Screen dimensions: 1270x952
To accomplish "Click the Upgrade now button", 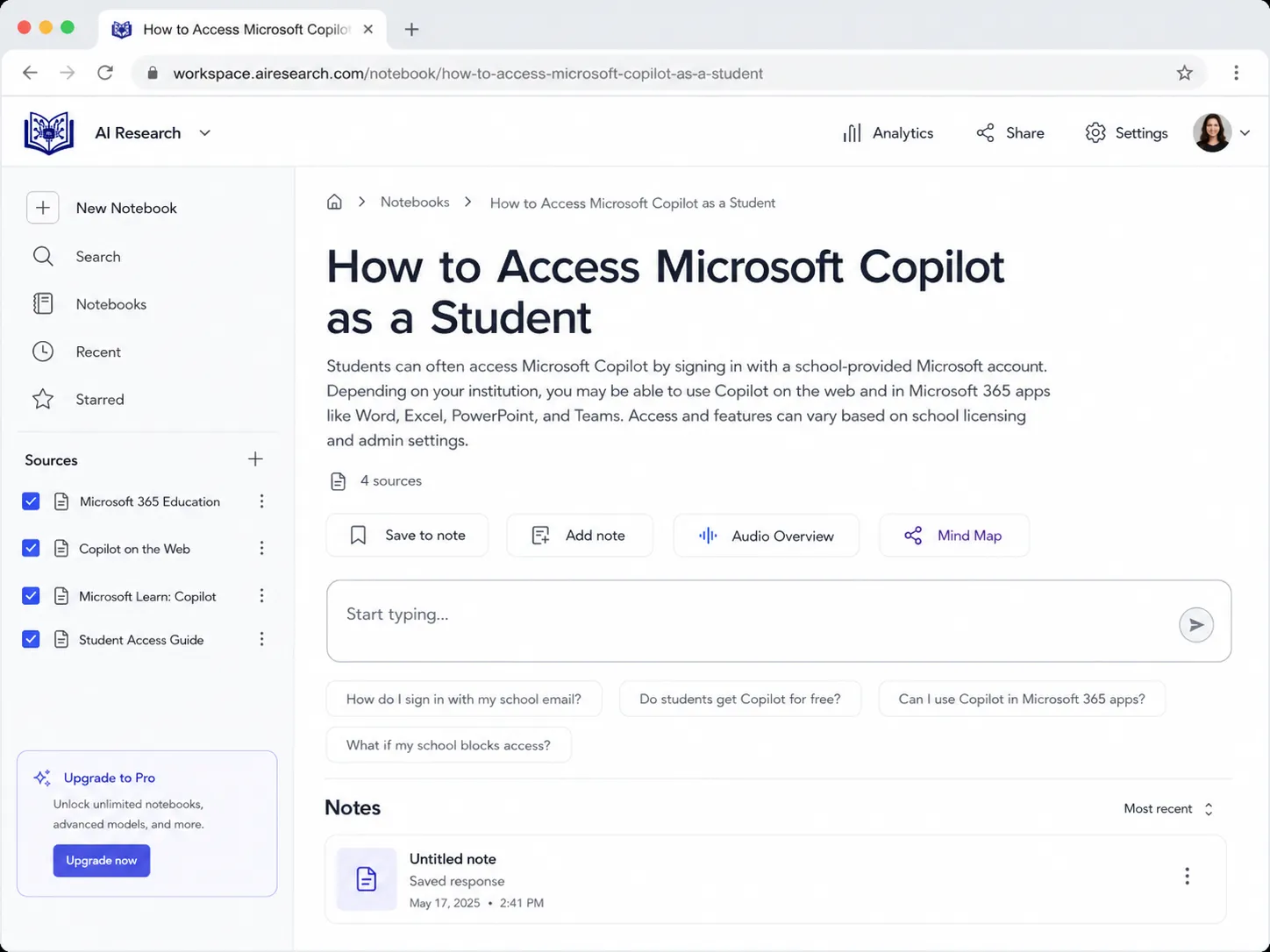I will coord(102,861).
